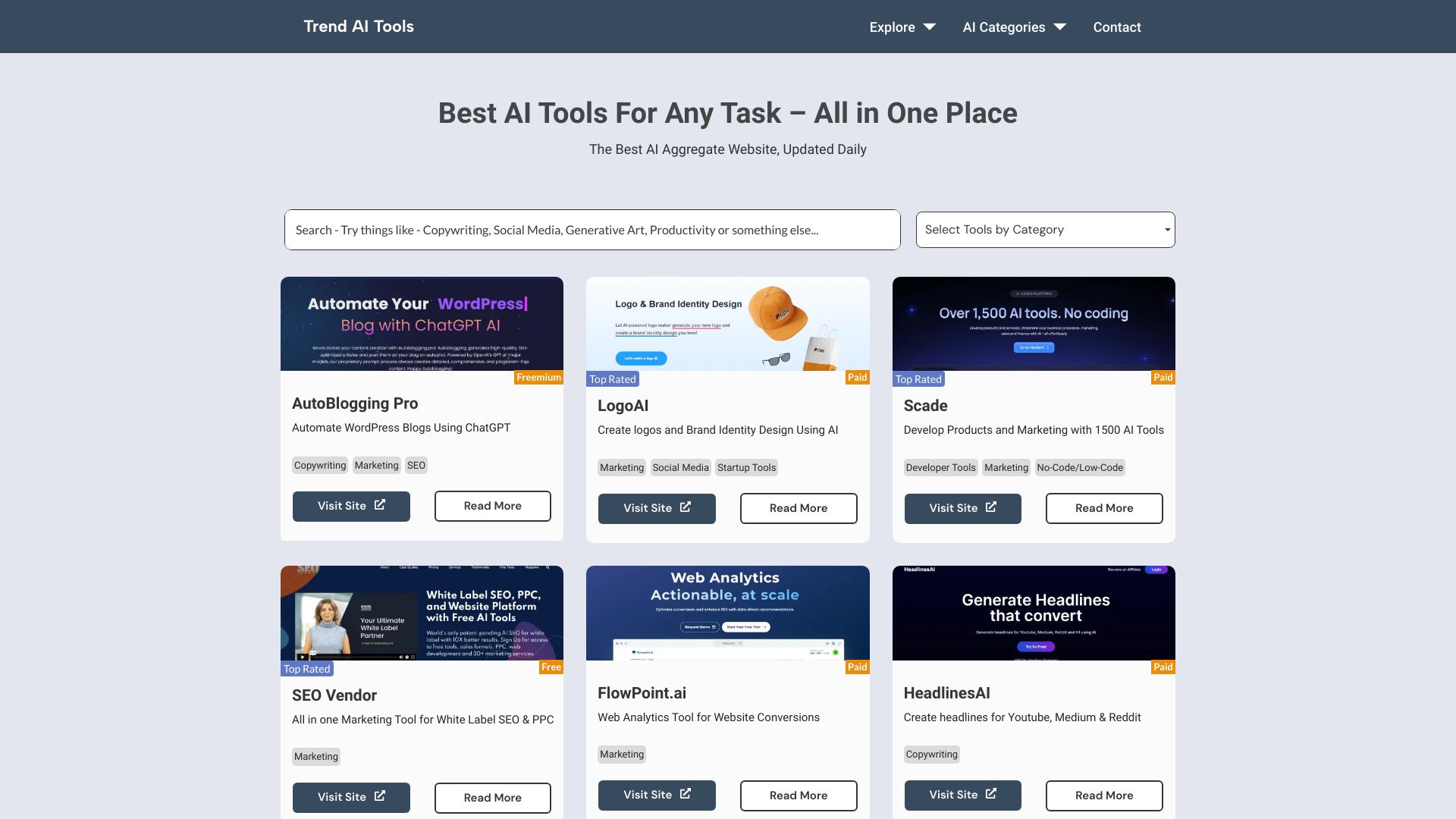The height and width of the screenshot is (819, 1456).
Task: Click the AutoBlogging Pro Visit Site icon
Action: click(x=380, y=505)
